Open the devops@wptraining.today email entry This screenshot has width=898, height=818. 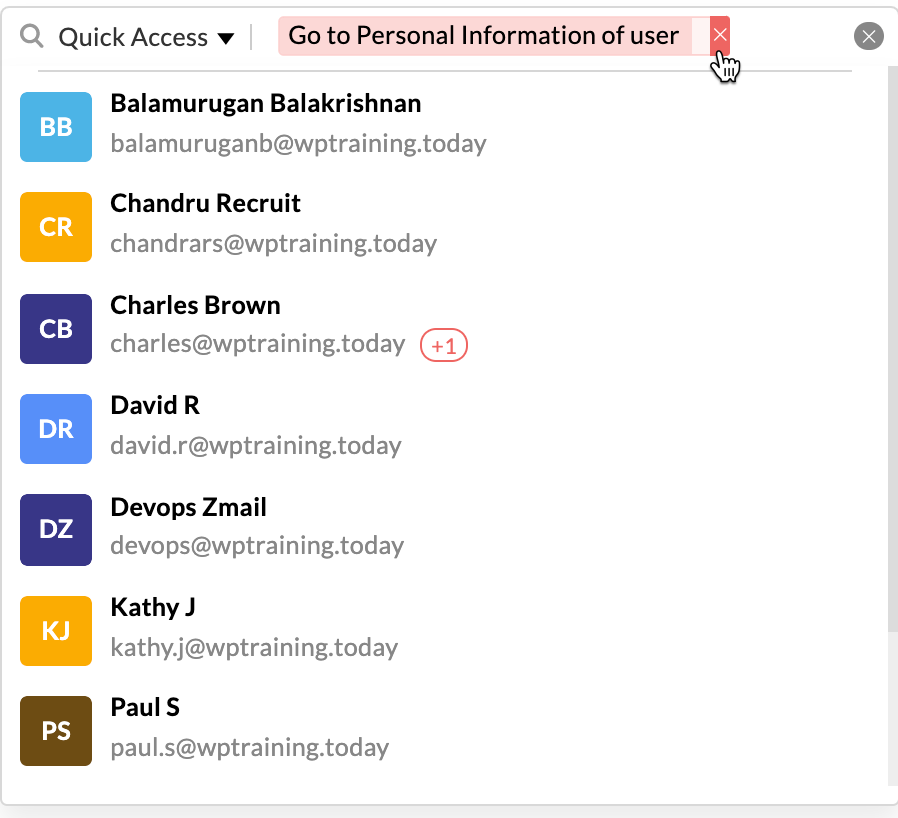point(257,546)
